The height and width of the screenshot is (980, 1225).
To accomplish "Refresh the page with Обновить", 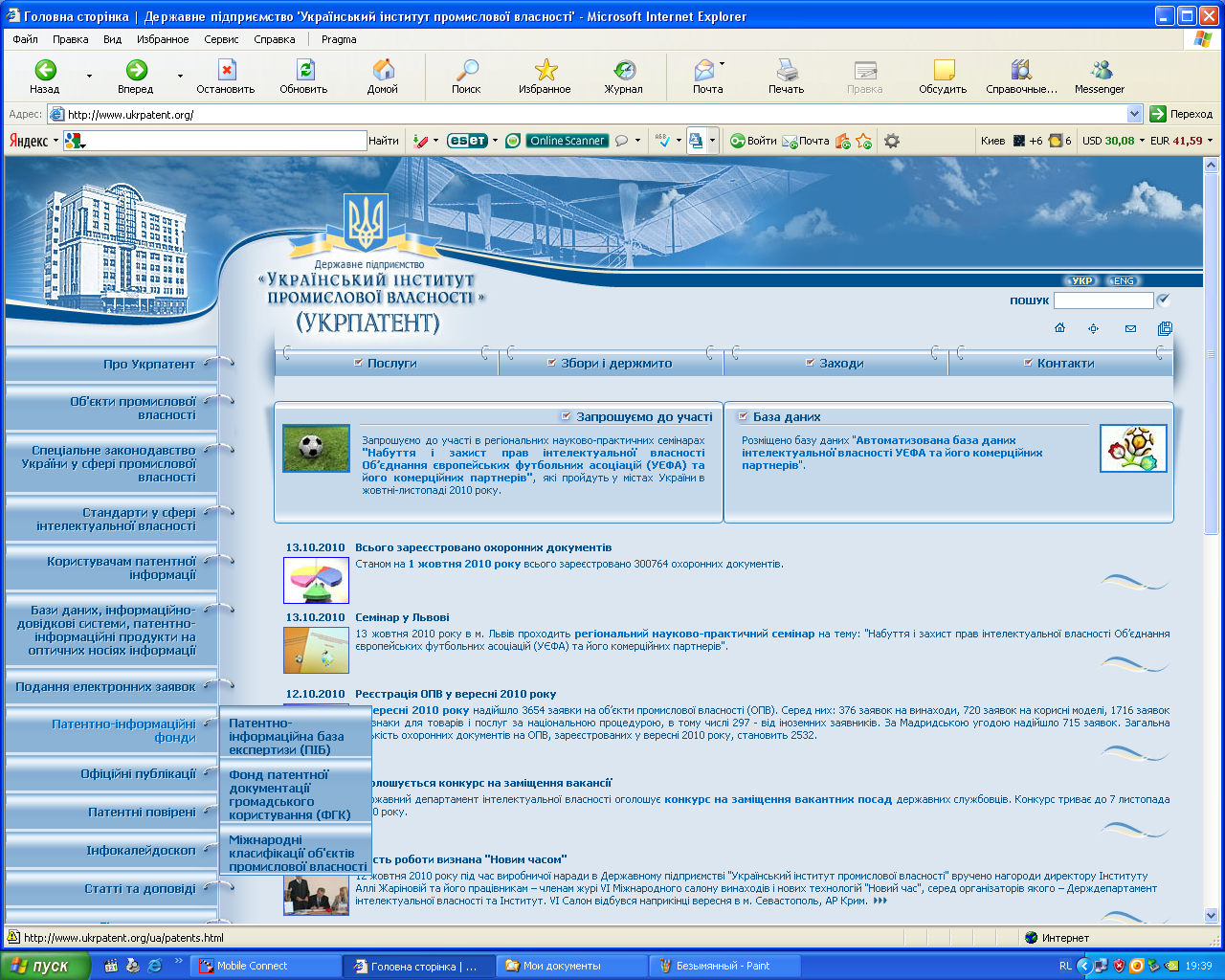I will (x=304, y=76).
